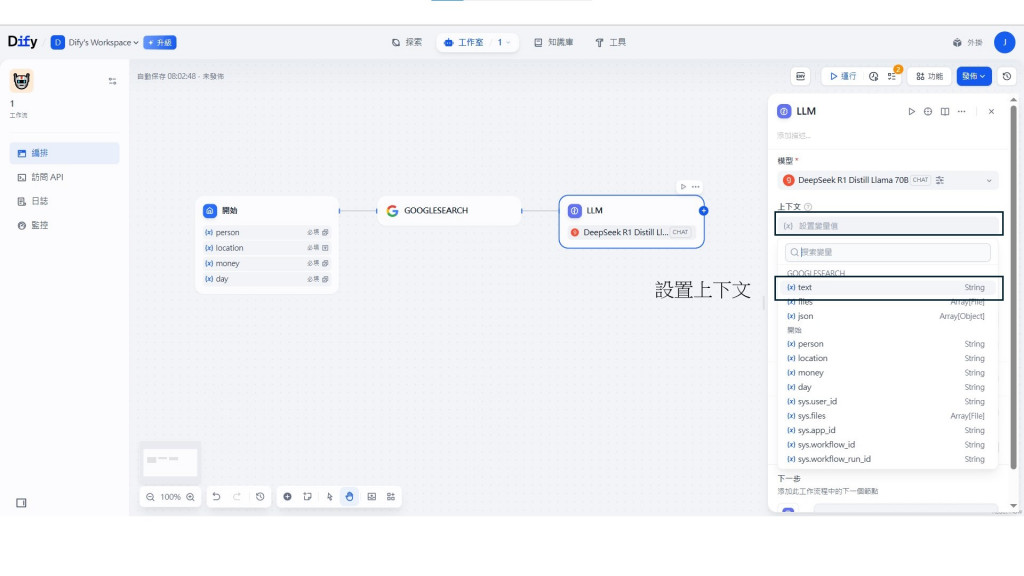Select the day variable in Start node
Screen dimensions: 1024x576
tap(266, 279)
